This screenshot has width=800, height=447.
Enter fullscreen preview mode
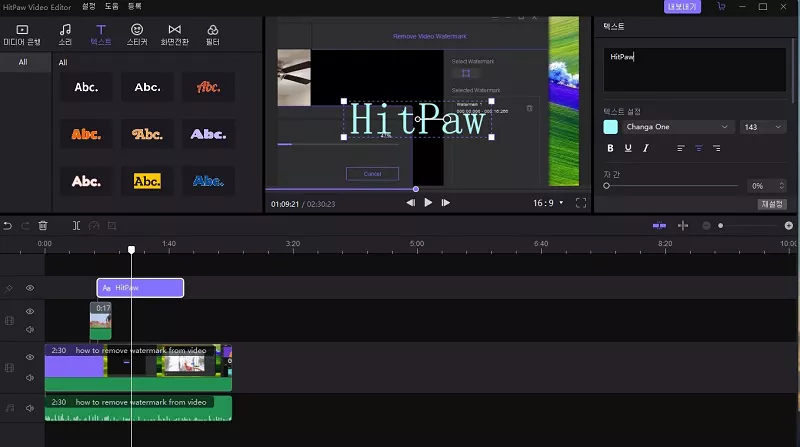[x=581, y=203]
